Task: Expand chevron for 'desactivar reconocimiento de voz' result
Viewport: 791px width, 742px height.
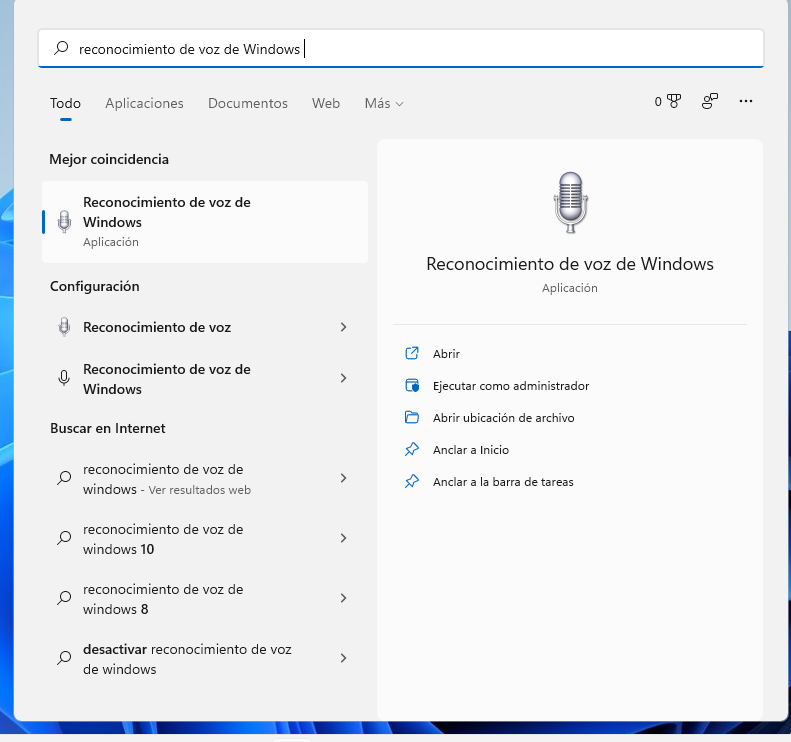Action: tap(343, 658)
